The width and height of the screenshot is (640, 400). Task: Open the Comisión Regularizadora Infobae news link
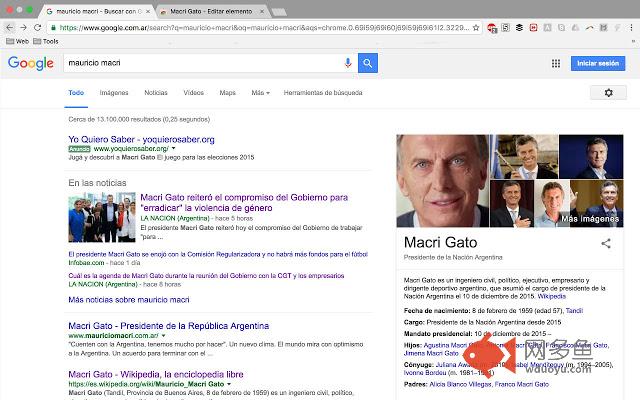pos(218,254)
